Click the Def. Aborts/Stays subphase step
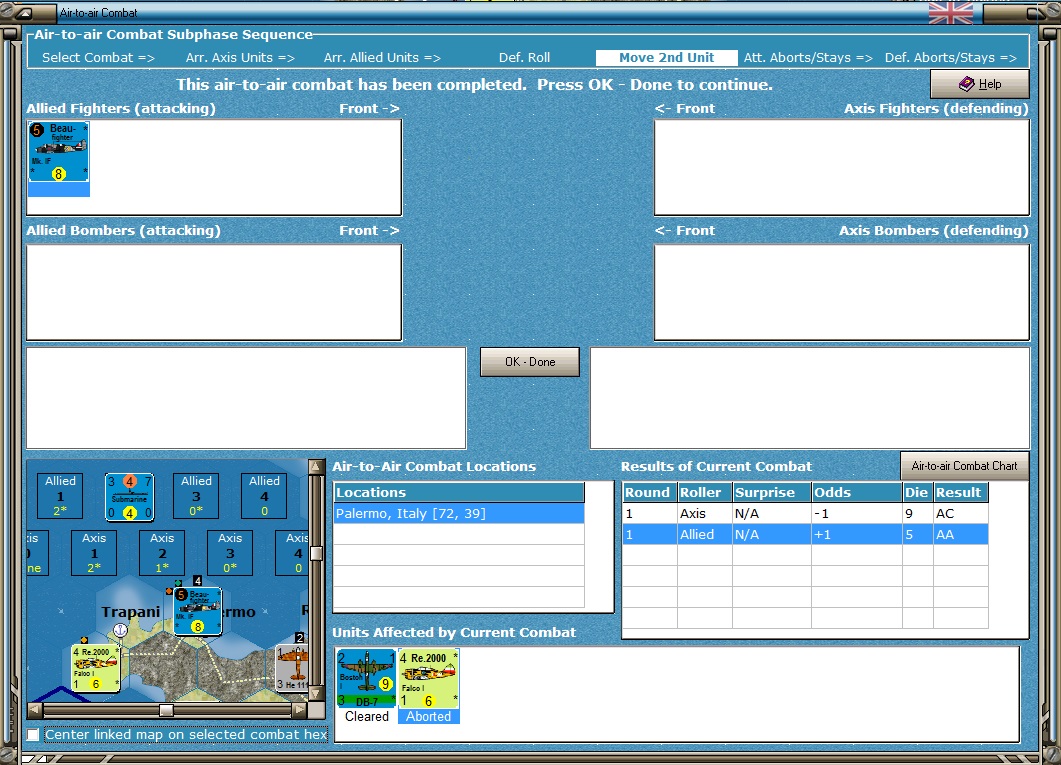1061x765 pixels. coord(951,57)
